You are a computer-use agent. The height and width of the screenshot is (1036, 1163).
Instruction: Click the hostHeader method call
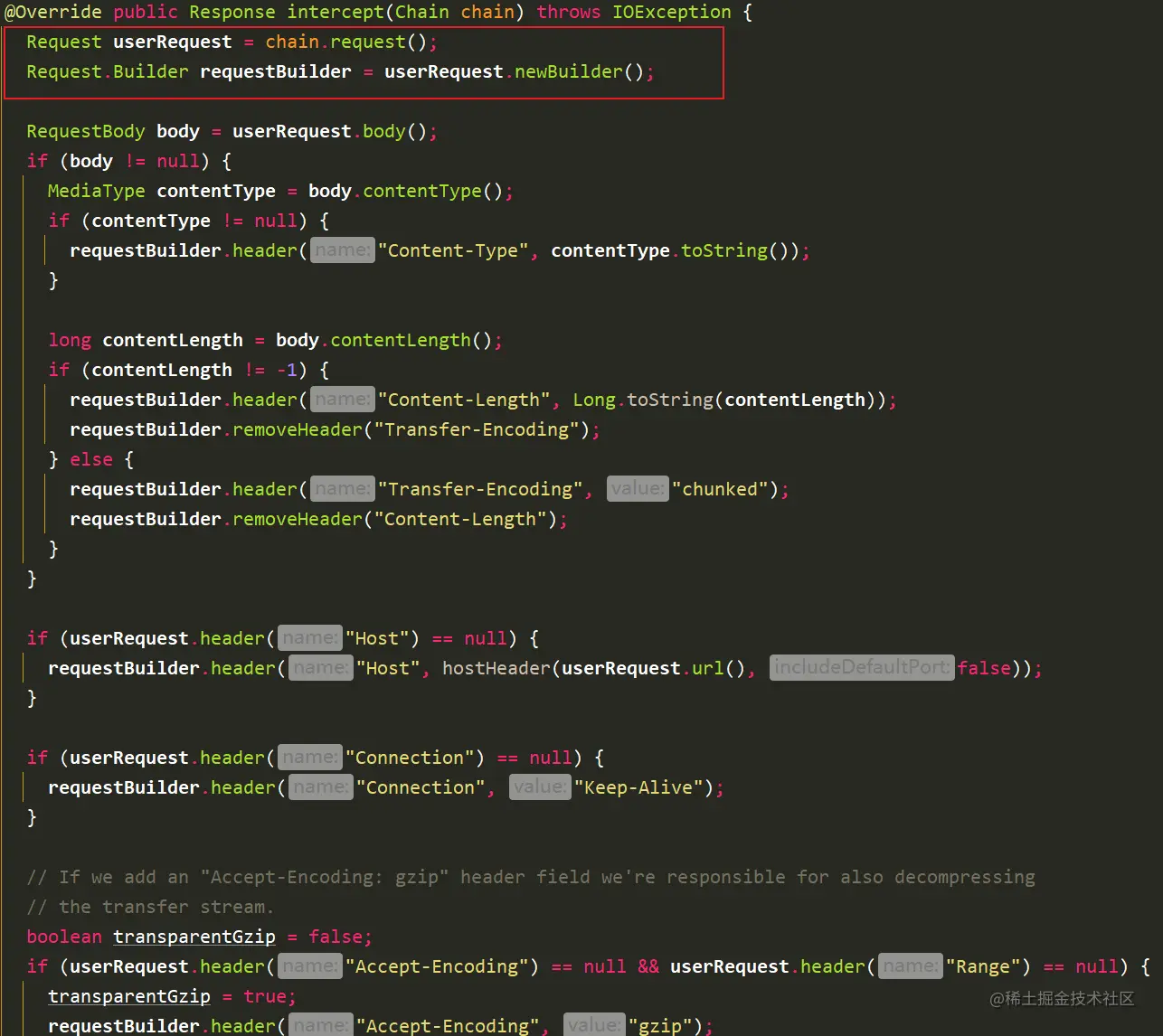point(496,668)
